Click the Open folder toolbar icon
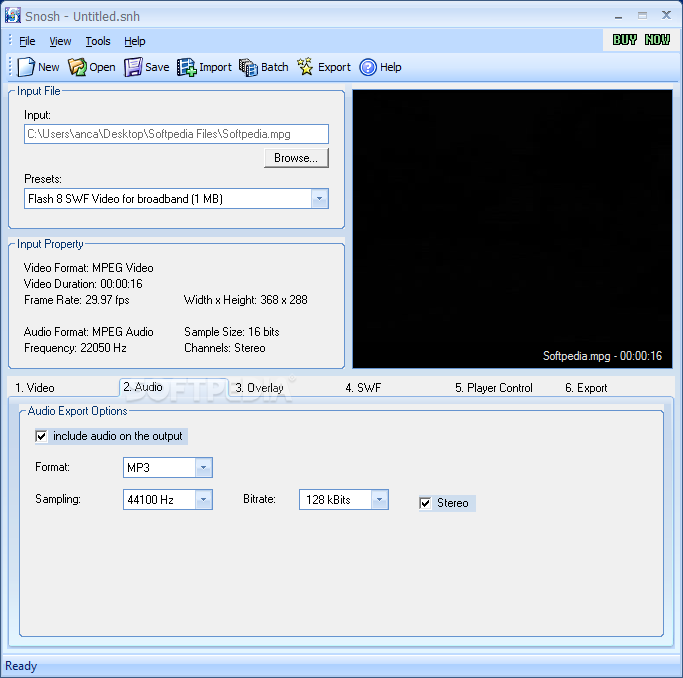 click(77, 67)
